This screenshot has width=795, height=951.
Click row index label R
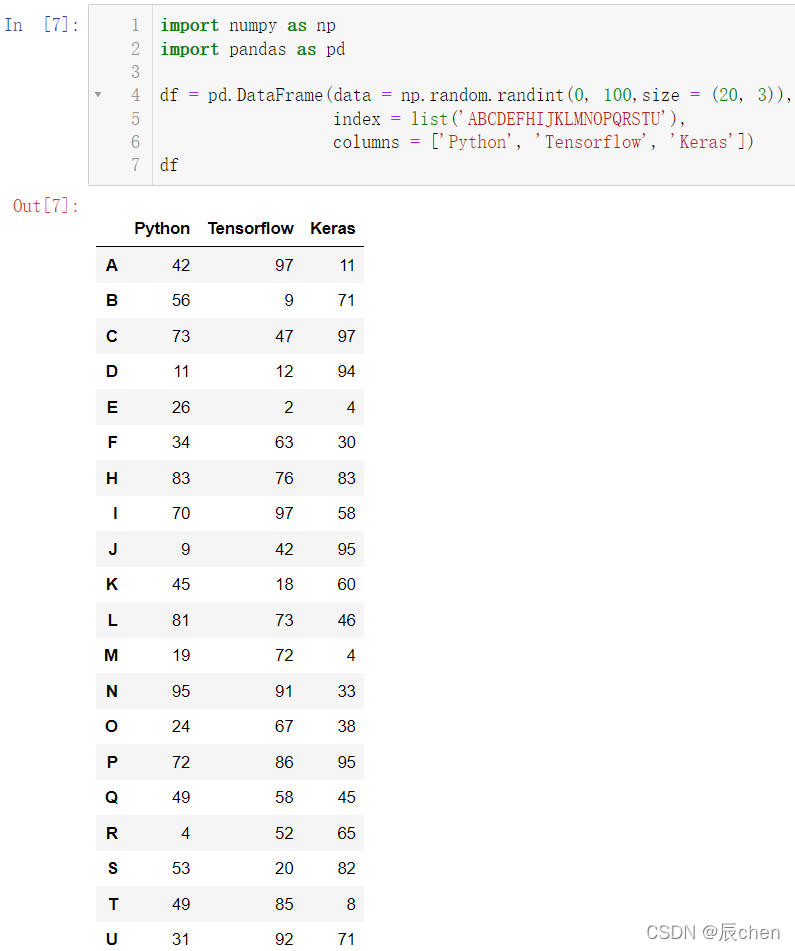[112, 833]
